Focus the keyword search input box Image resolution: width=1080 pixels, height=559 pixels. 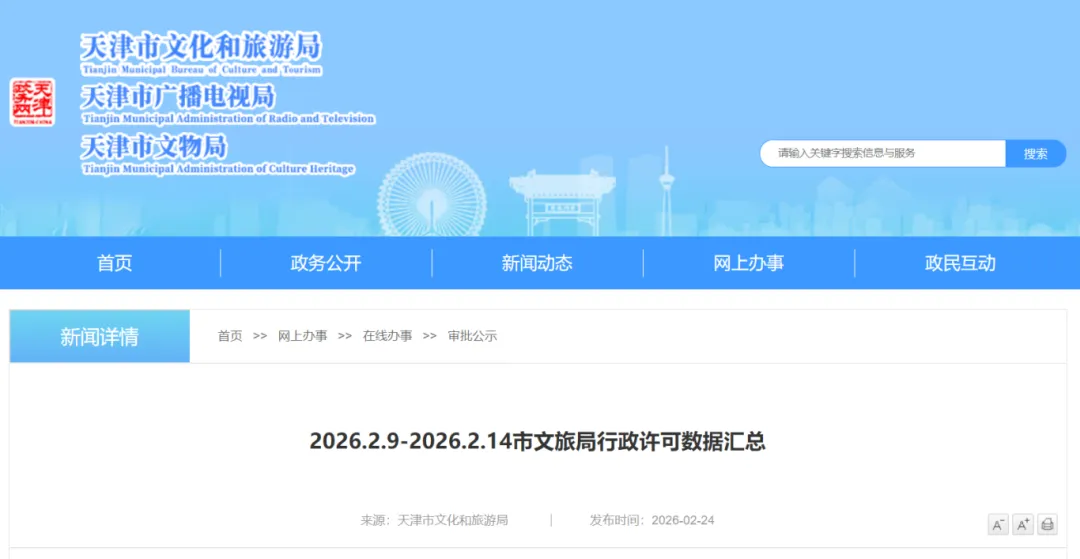coord(882,153)
